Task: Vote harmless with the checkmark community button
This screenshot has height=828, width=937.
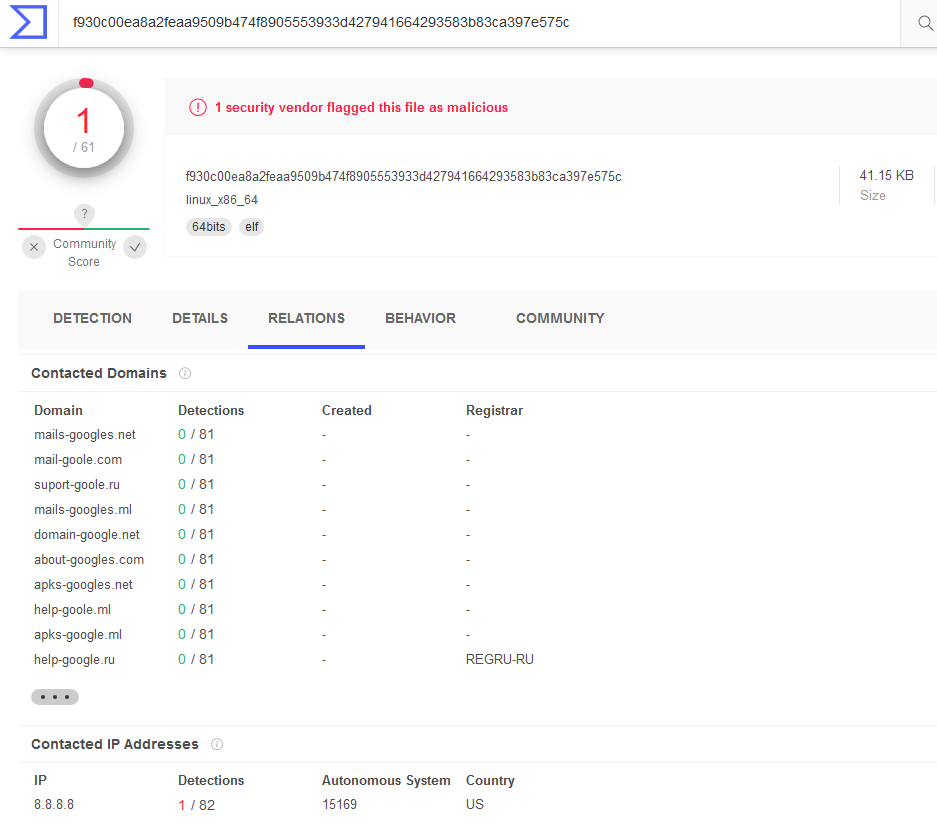Action: (x=135, y=247)
